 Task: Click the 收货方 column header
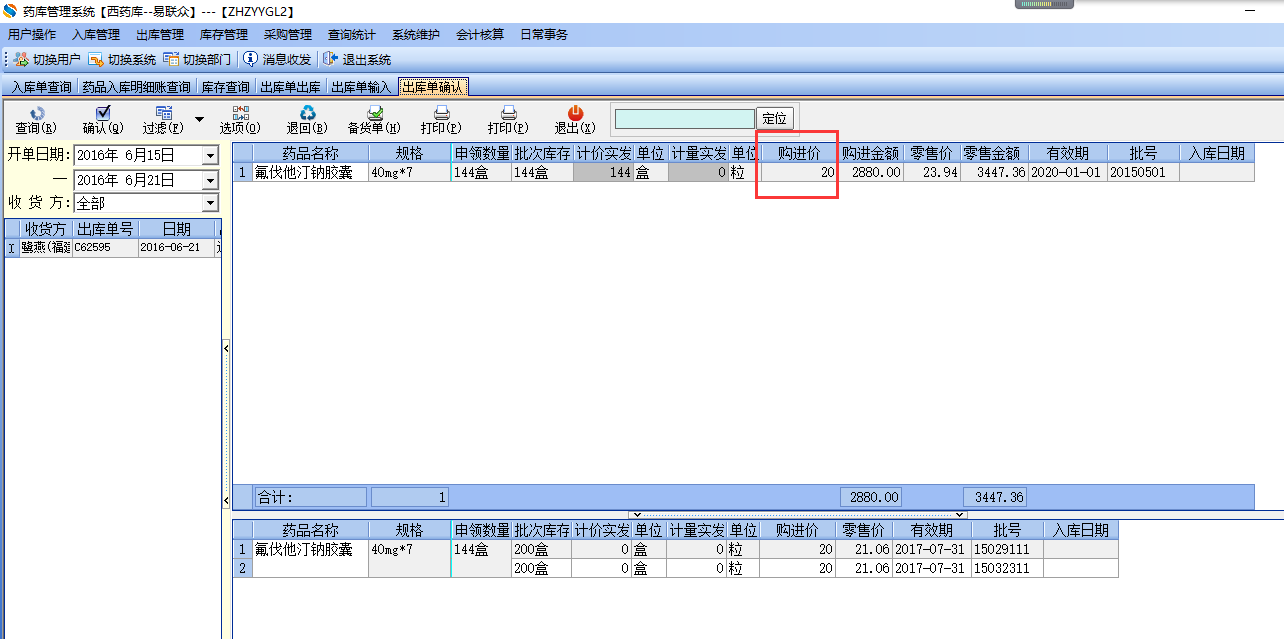coord(46,229)
